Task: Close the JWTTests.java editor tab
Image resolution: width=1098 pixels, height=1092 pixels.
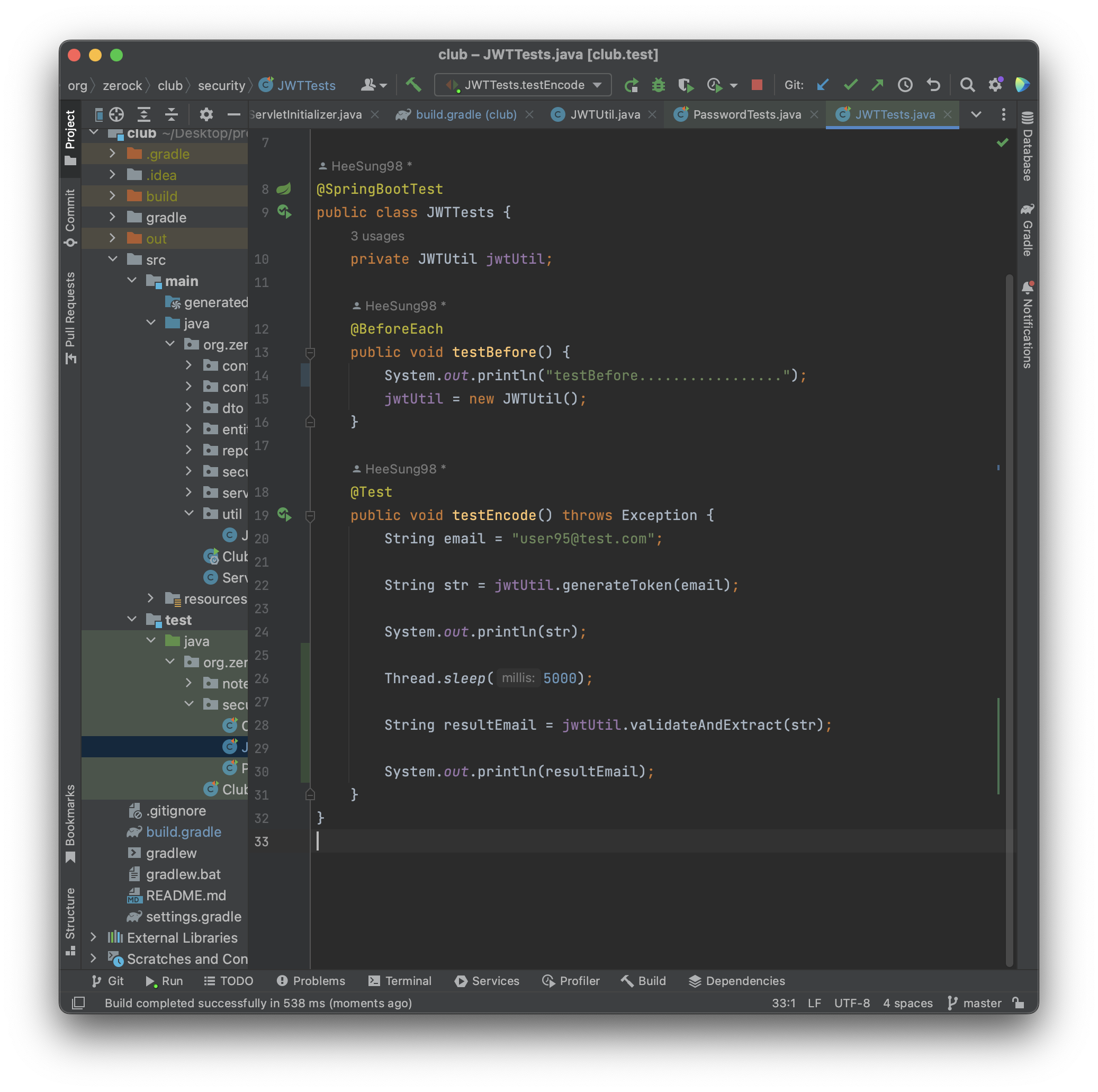Action: [948, 115]
